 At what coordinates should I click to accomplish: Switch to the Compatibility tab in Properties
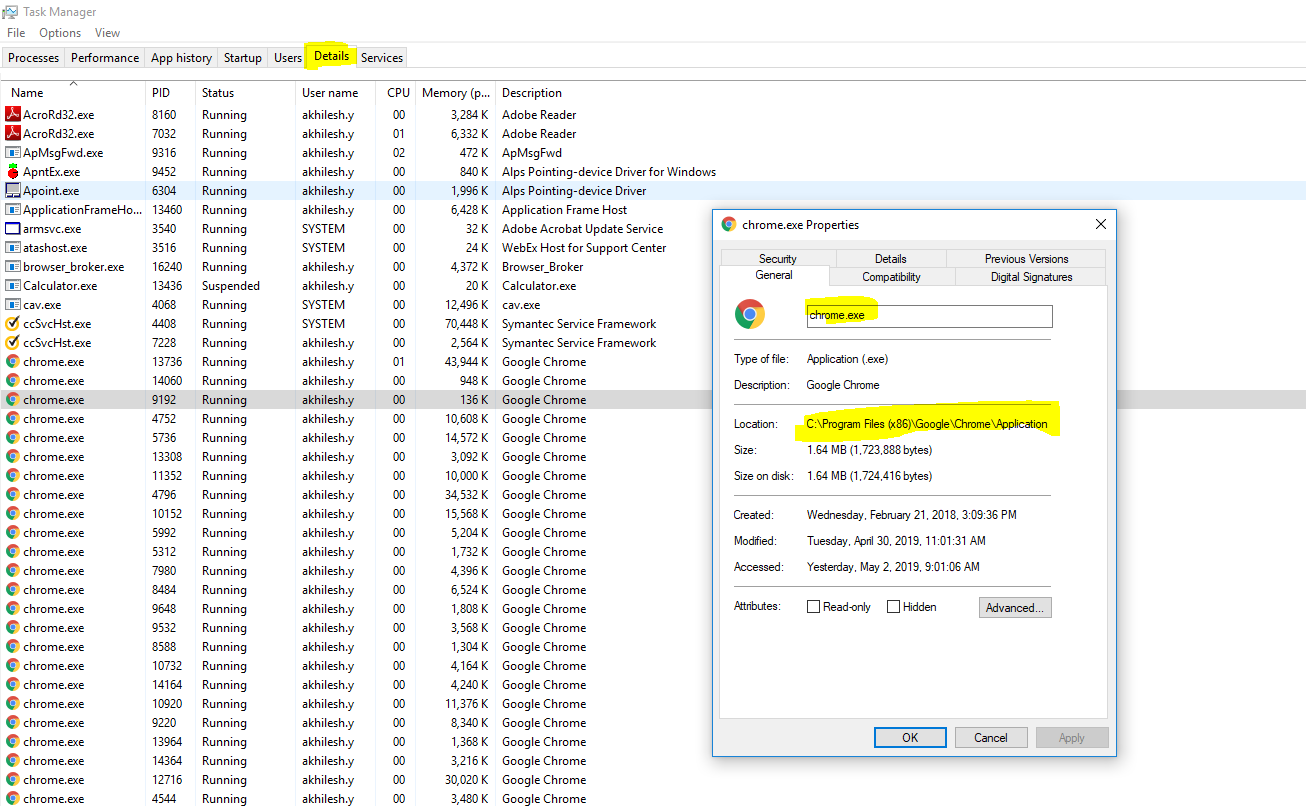pos(891,277)
